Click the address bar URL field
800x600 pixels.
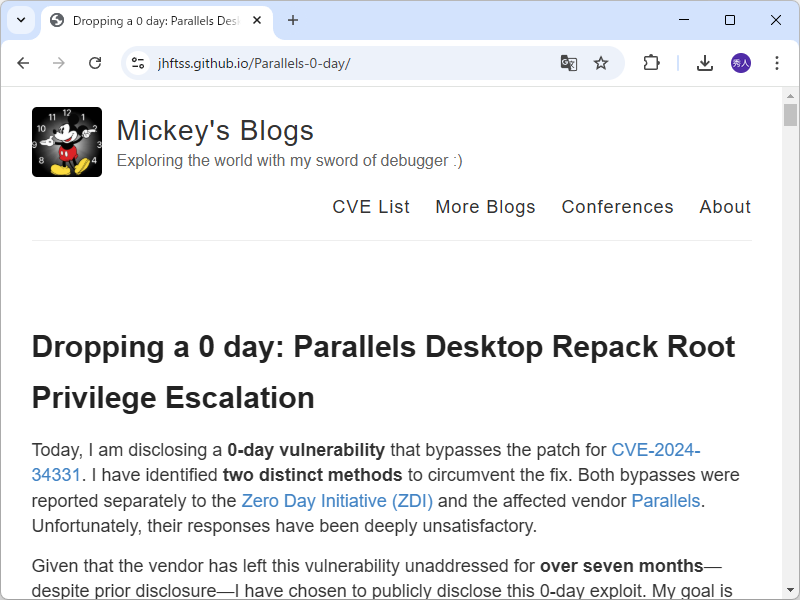pyautogui.click(x=350, y=63)
